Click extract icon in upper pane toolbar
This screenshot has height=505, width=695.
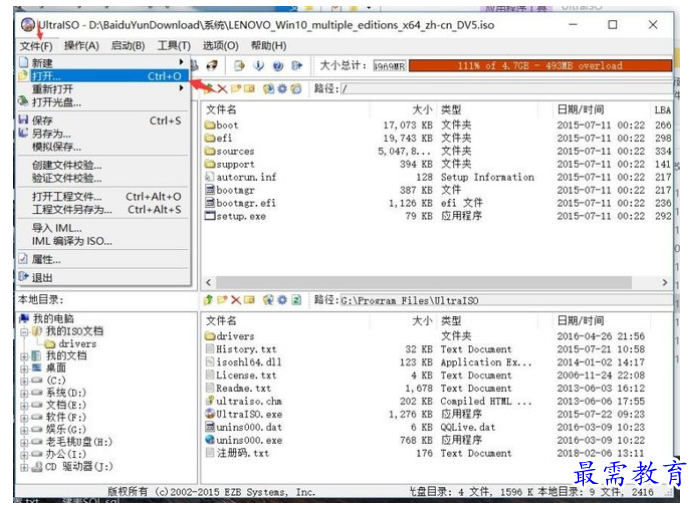tap(268, 89)
